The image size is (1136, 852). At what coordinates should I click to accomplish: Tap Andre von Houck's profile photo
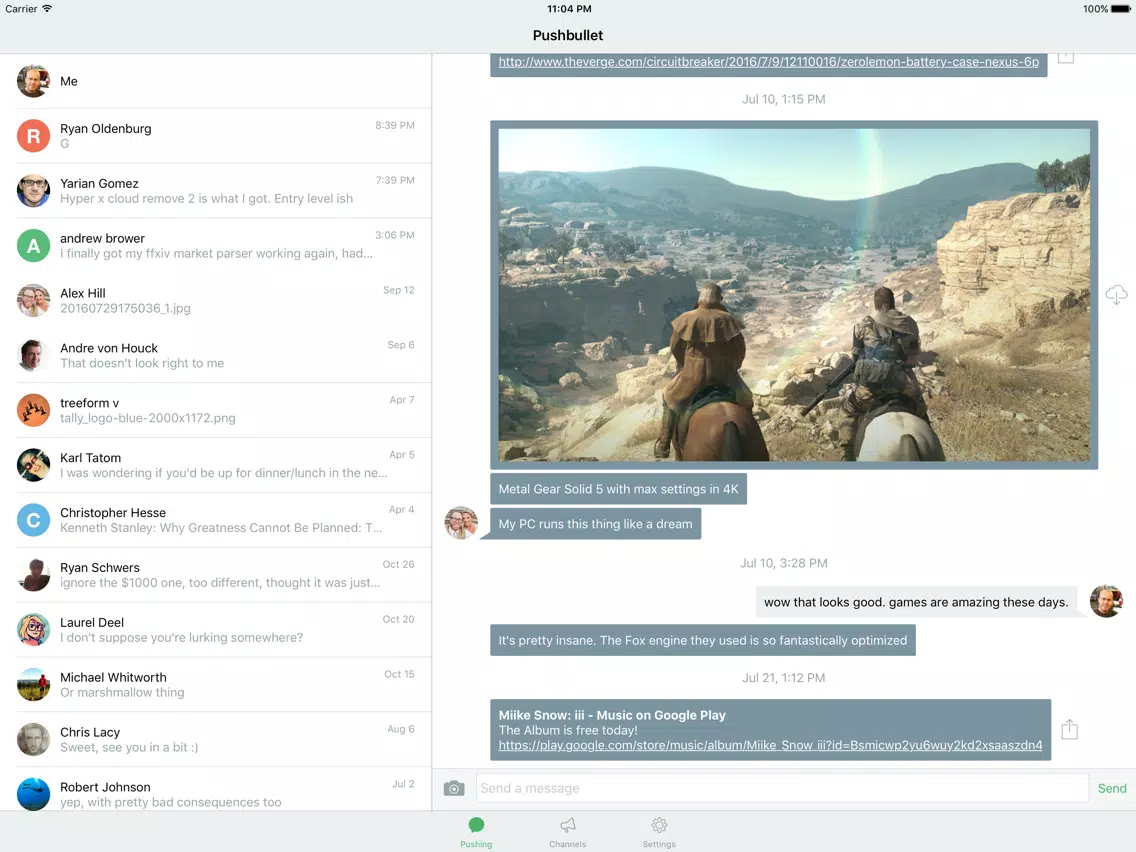[x=33, y=356]
